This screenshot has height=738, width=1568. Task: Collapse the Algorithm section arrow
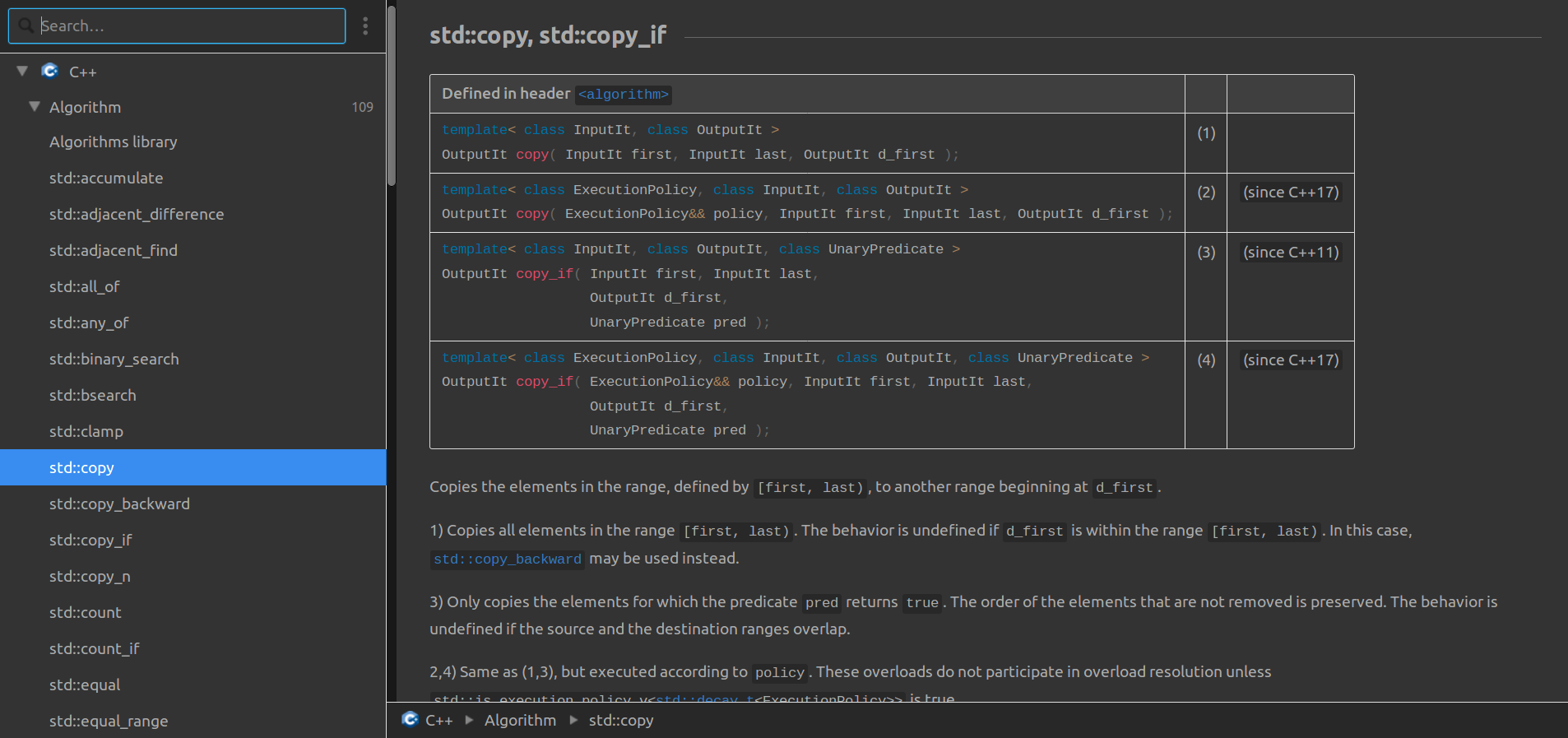(x=35, y=106)
